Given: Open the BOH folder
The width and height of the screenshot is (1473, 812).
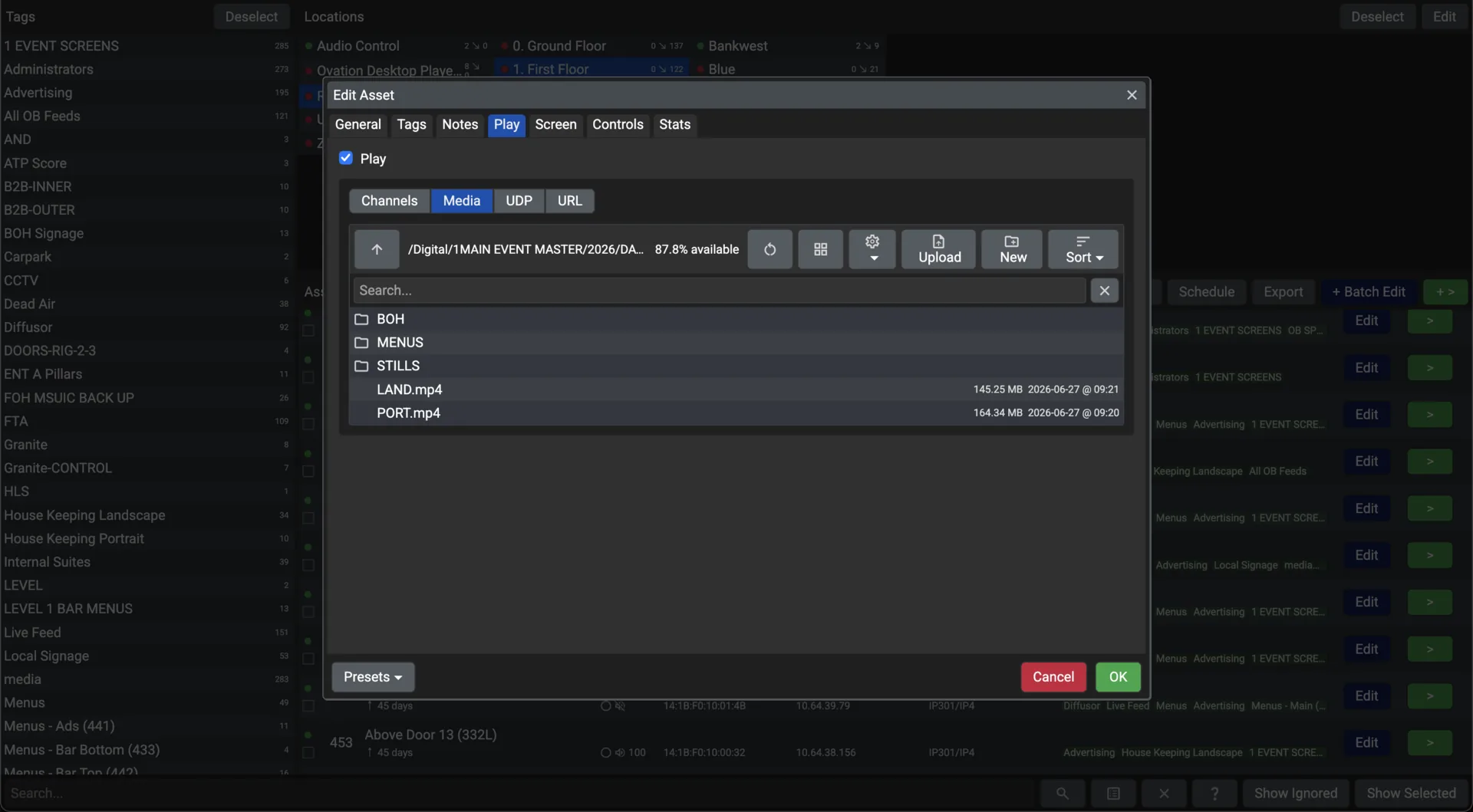Looking at the screenshot, I should click(736, 319).
